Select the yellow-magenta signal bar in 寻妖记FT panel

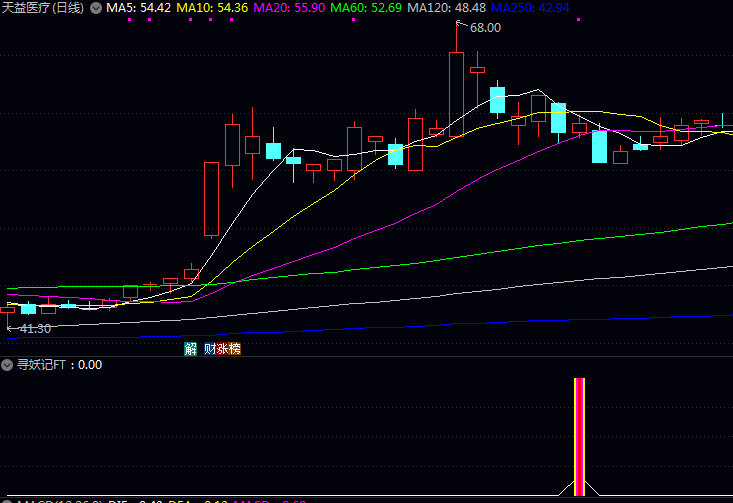click(579, 437)
